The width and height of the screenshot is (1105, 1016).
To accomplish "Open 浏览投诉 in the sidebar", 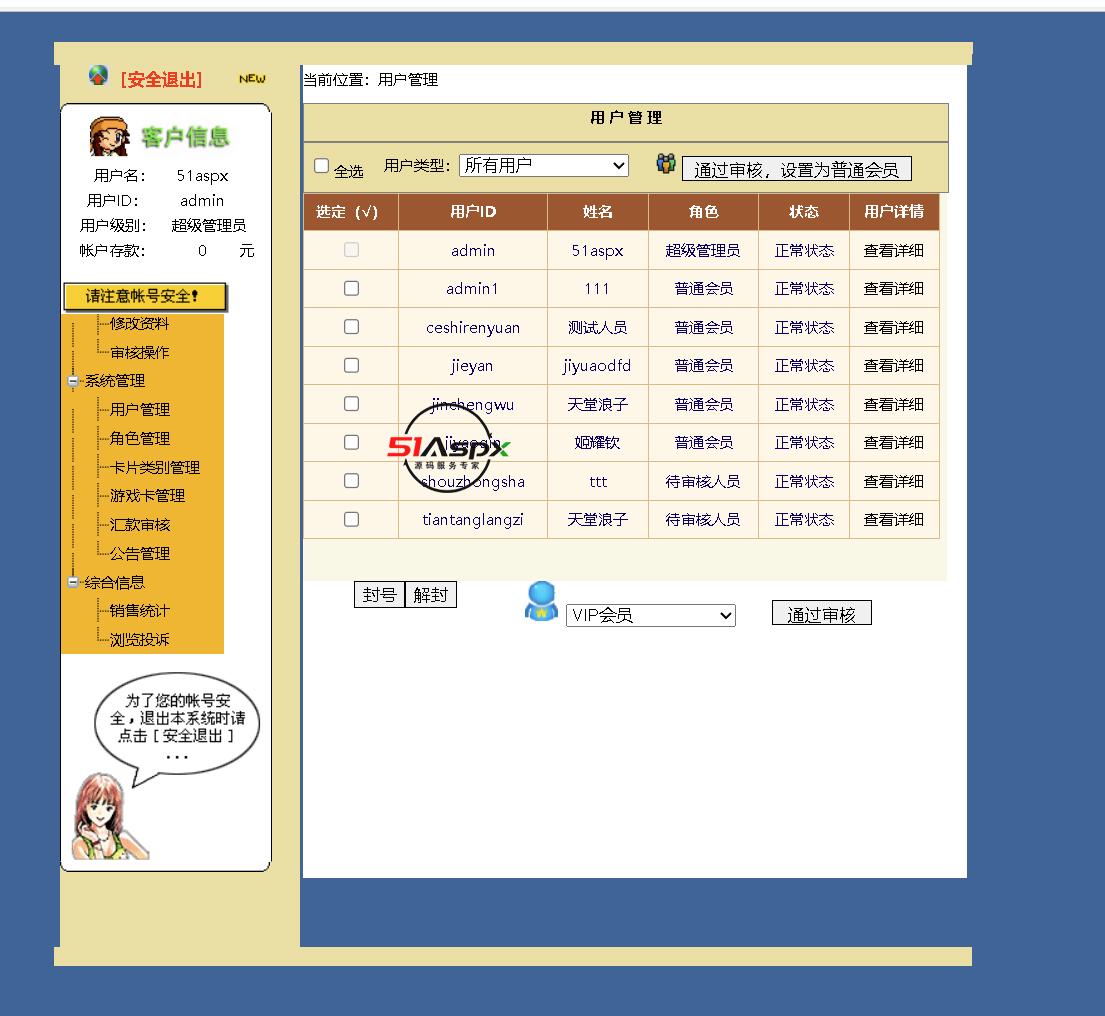I will pos(140,640).
